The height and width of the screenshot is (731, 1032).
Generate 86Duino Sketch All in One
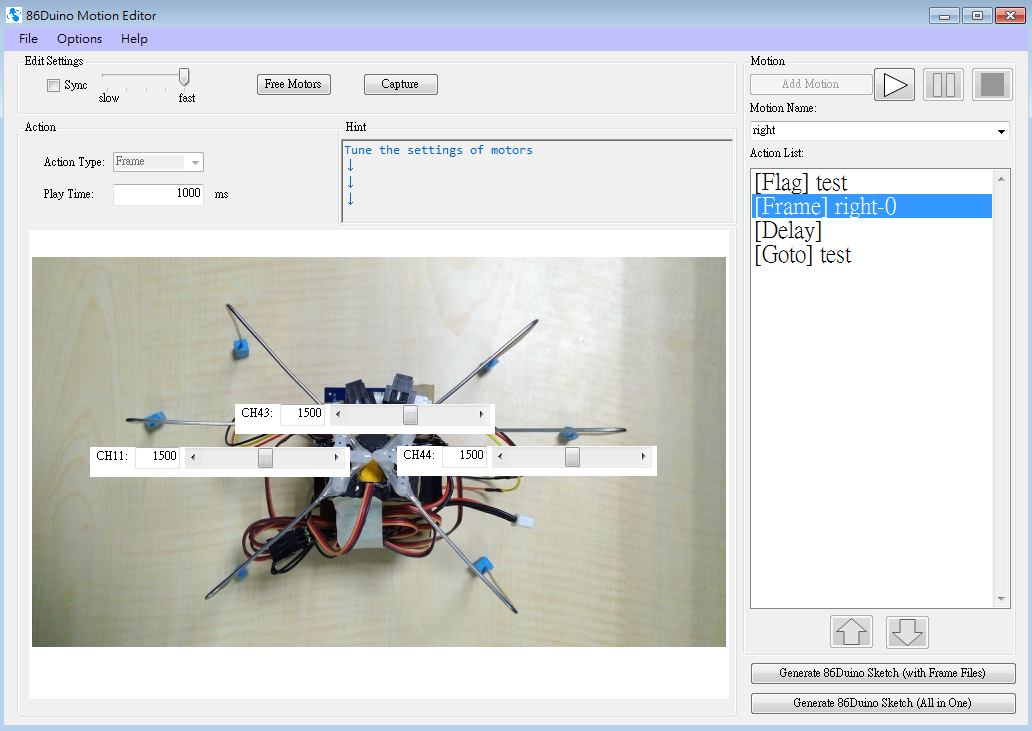click(x=883, y=703)
